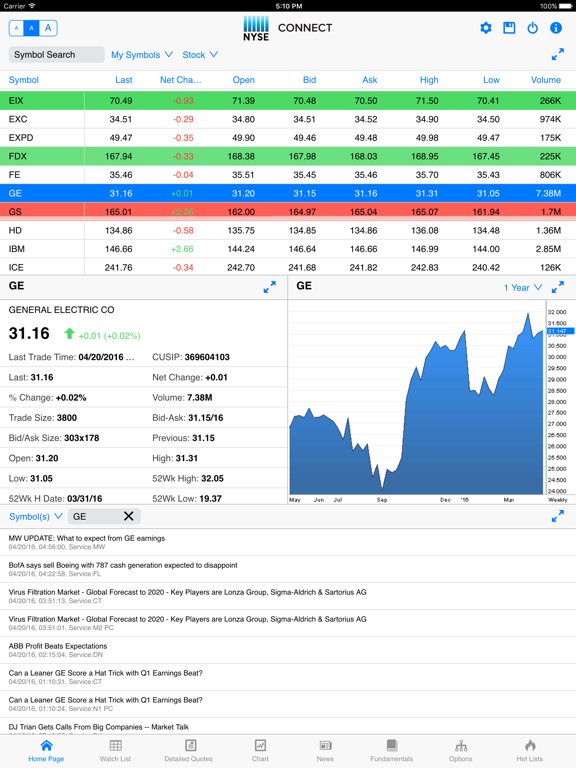The width and height of the screenshot is (576, 768).
Task: Open Virus Filtration Market story from Service:CT
Action: (x=288, y=596)
